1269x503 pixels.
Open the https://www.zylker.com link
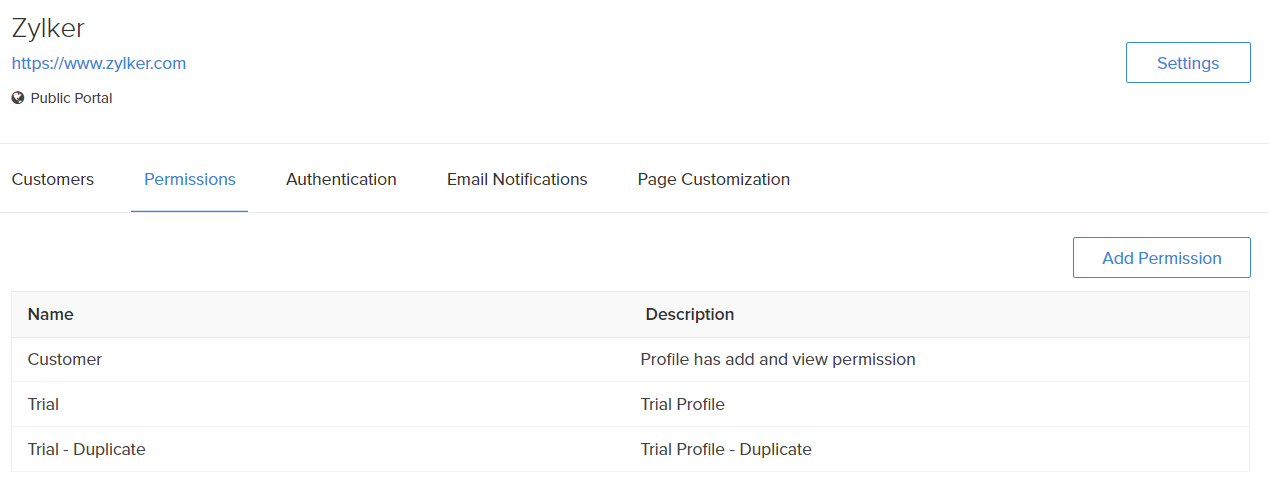coord(98,63)
